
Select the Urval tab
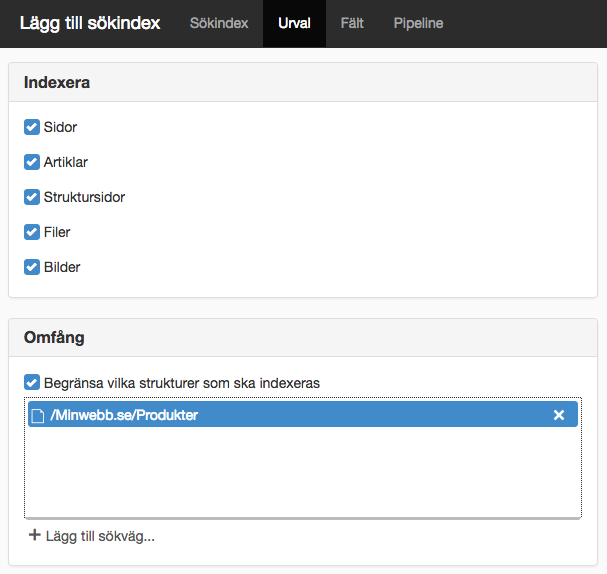[x=294, y=23]
